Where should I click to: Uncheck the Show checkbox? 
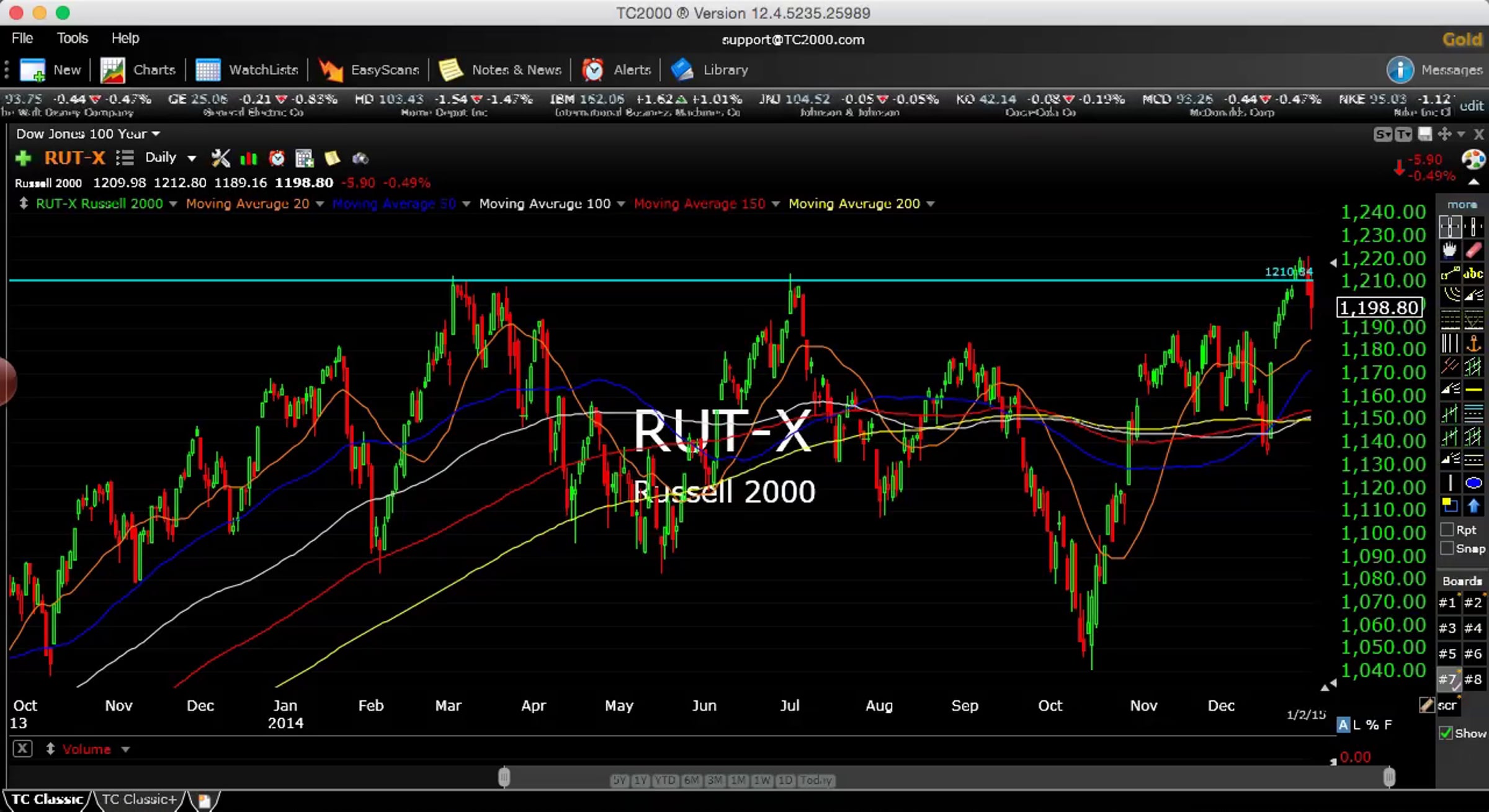(1446, 733)
